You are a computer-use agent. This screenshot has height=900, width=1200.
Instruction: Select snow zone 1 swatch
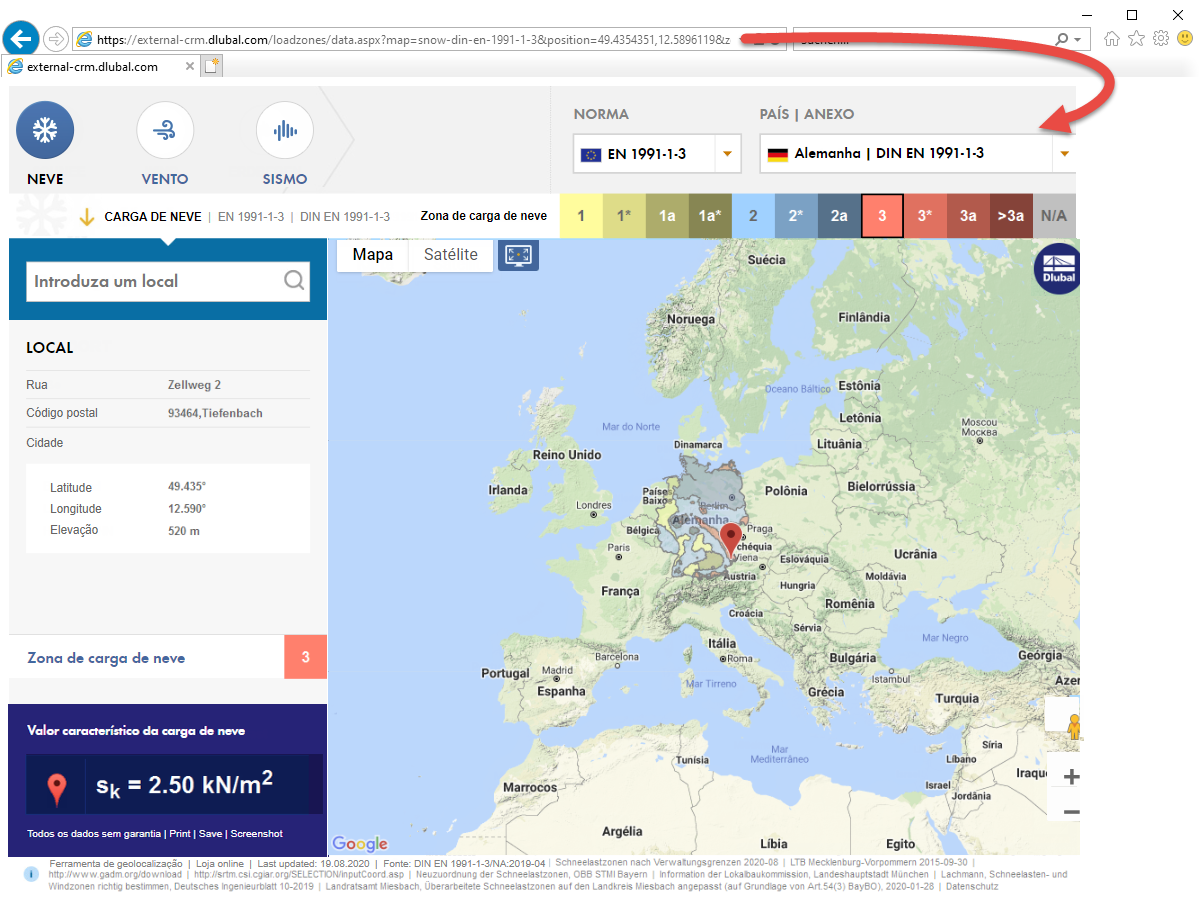pyautogui.click(x=581, y=216)
